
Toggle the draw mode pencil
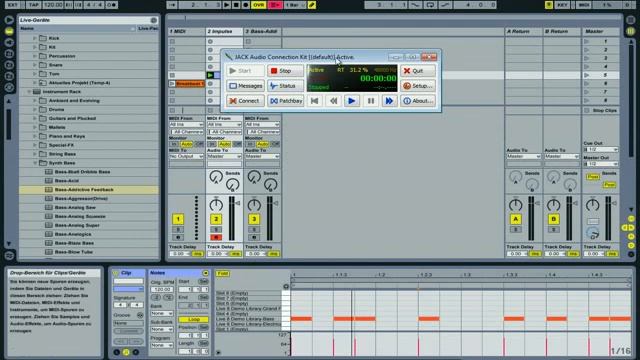click(x=312, y=5)
